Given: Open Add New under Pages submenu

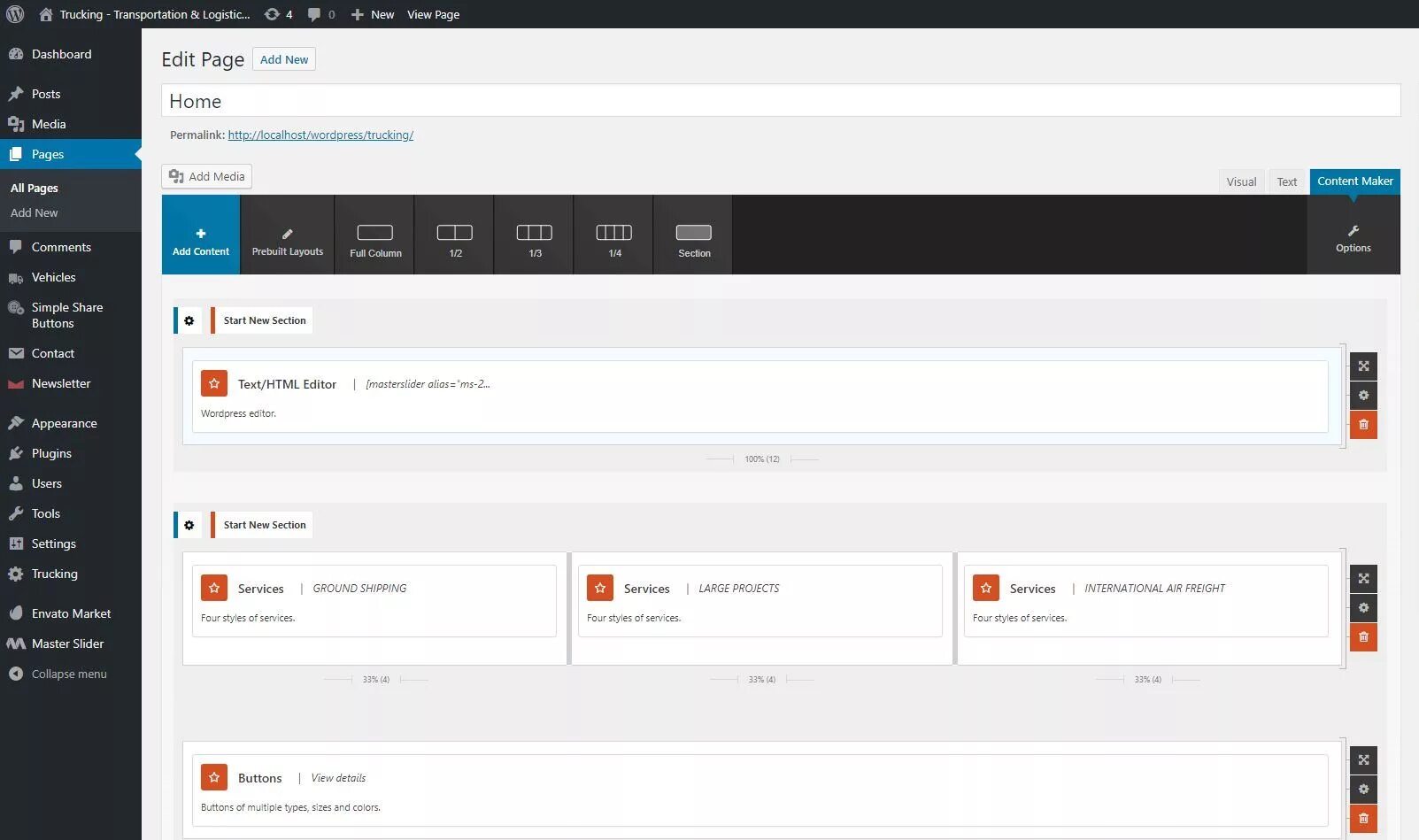Looking at the screenshot, I should [35, 212].
